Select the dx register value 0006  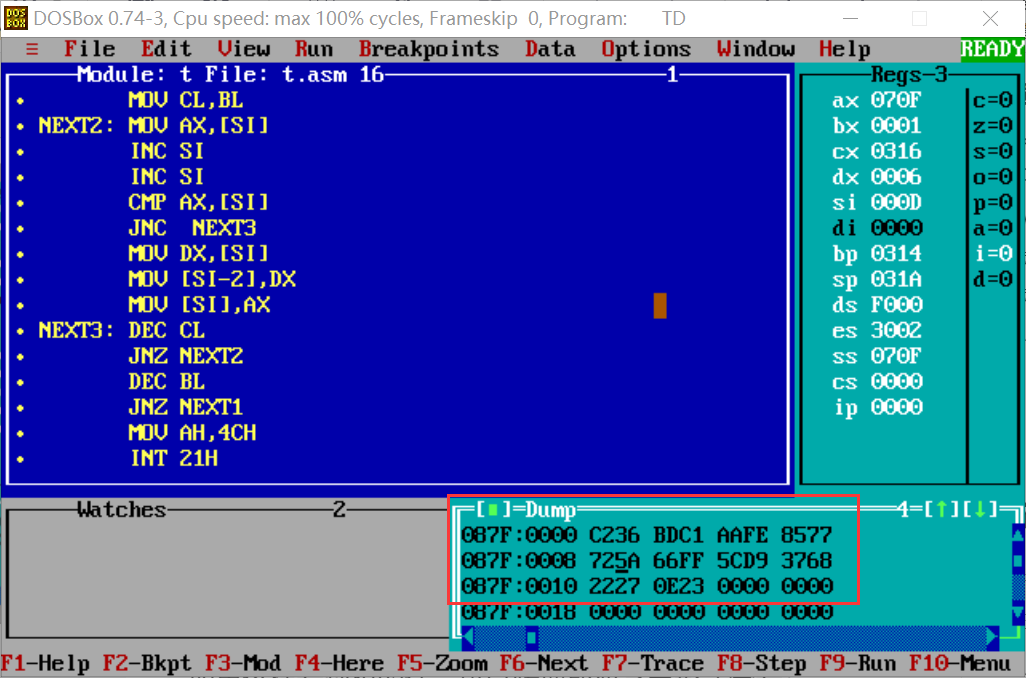896,177
